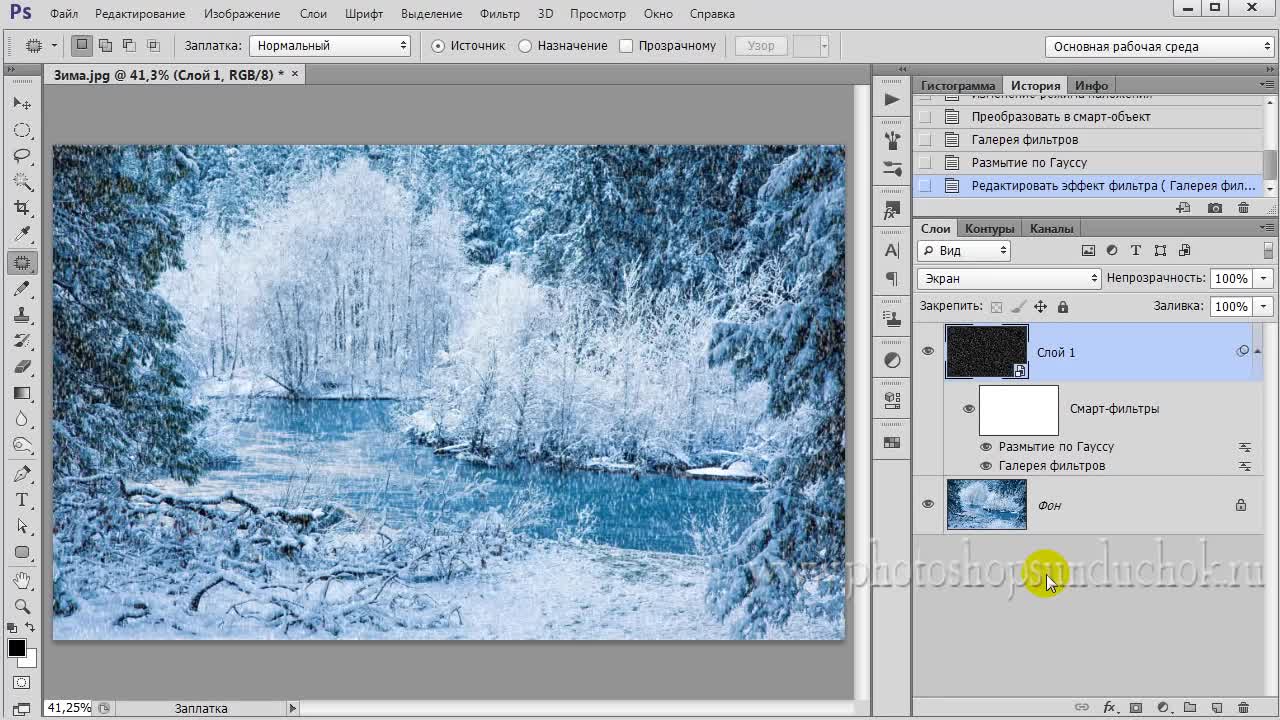This screenshot has width=1280, height=720.
Task: Select the Crop tool
Action: tap(22, 208)
